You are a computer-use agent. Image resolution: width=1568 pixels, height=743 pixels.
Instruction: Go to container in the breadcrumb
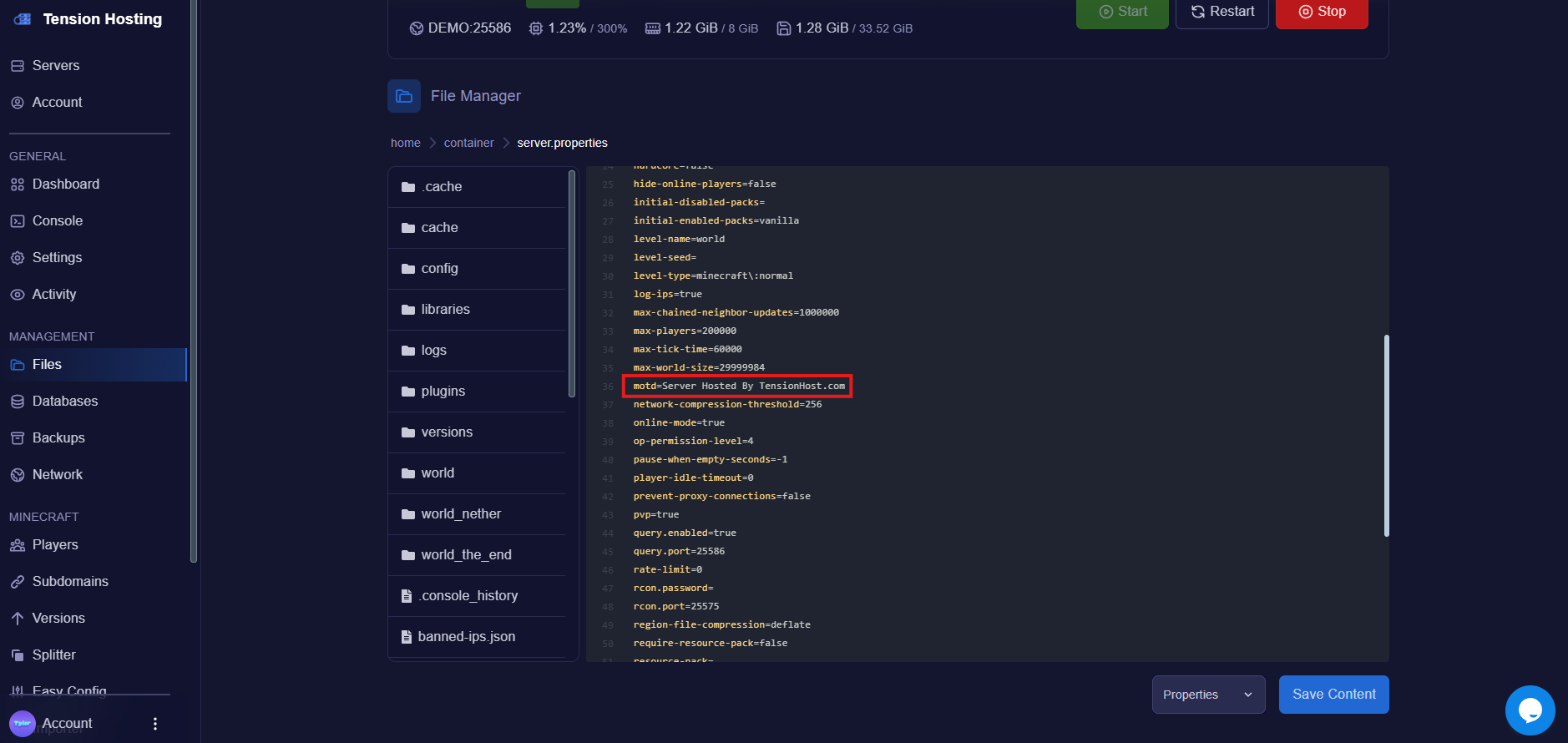point(469,143)
